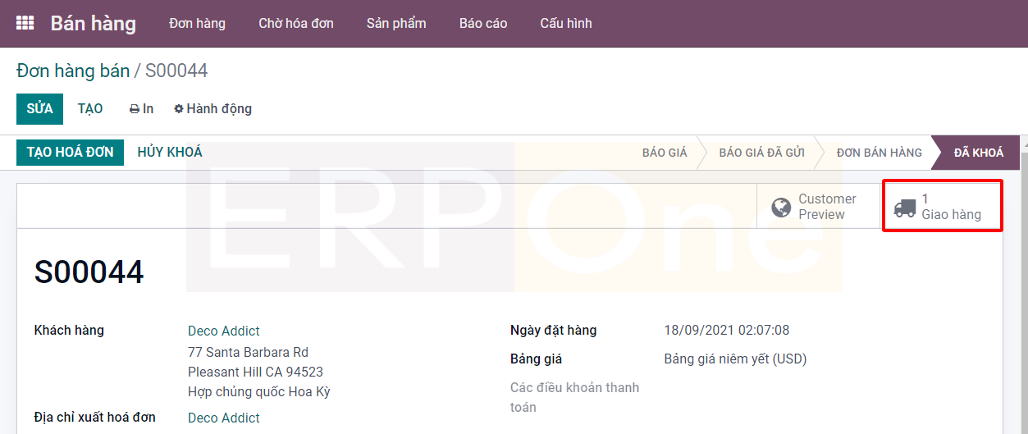Viewport: 1028px width, 434px height.
Task: Open Deco Addict customer link under Khách hàng
Action: pos(224,331)
